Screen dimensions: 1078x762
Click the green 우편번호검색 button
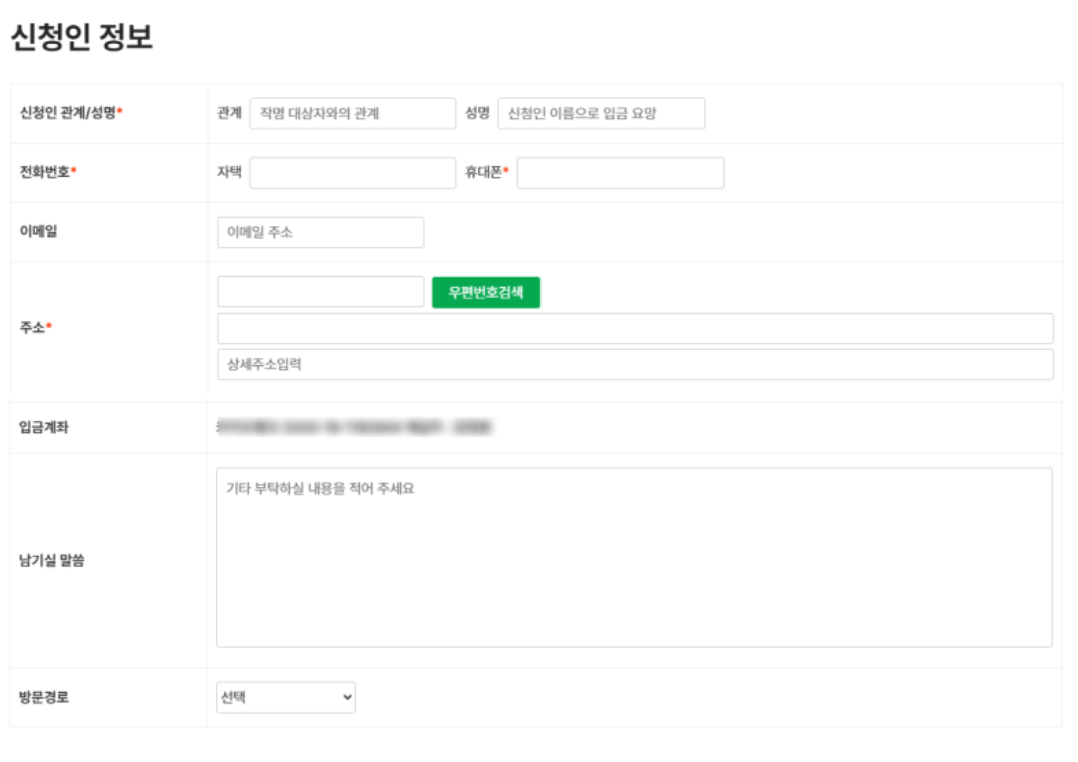[x=486, y=292]
